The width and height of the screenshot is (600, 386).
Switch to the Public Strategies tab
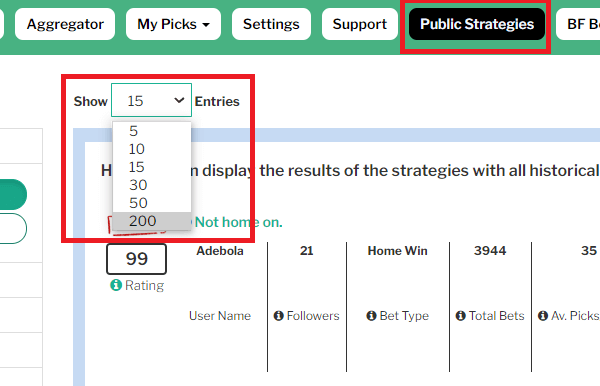coord(477,24)
